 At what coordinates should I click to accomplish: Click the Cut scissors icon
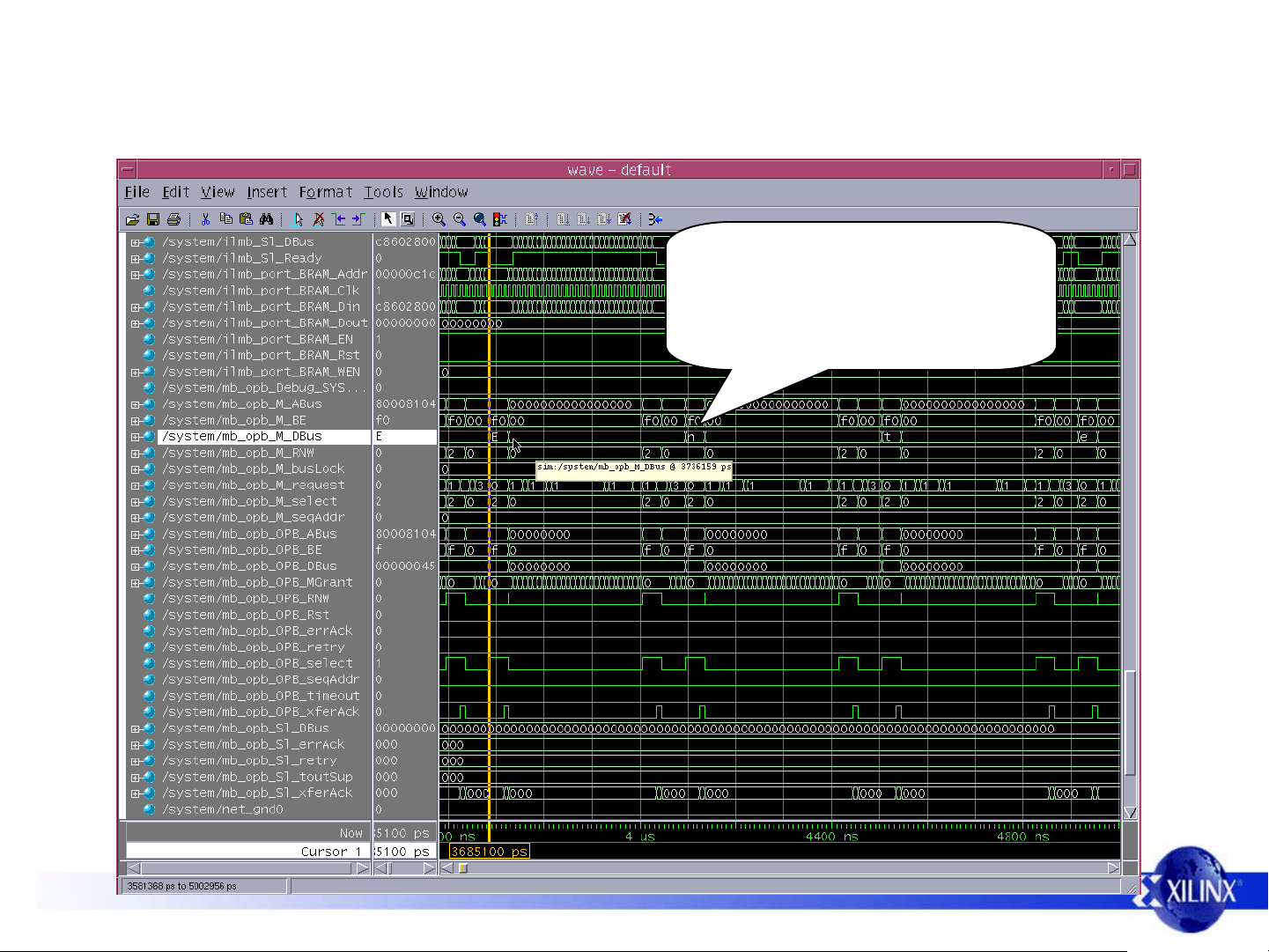click(x=206, y=219)
